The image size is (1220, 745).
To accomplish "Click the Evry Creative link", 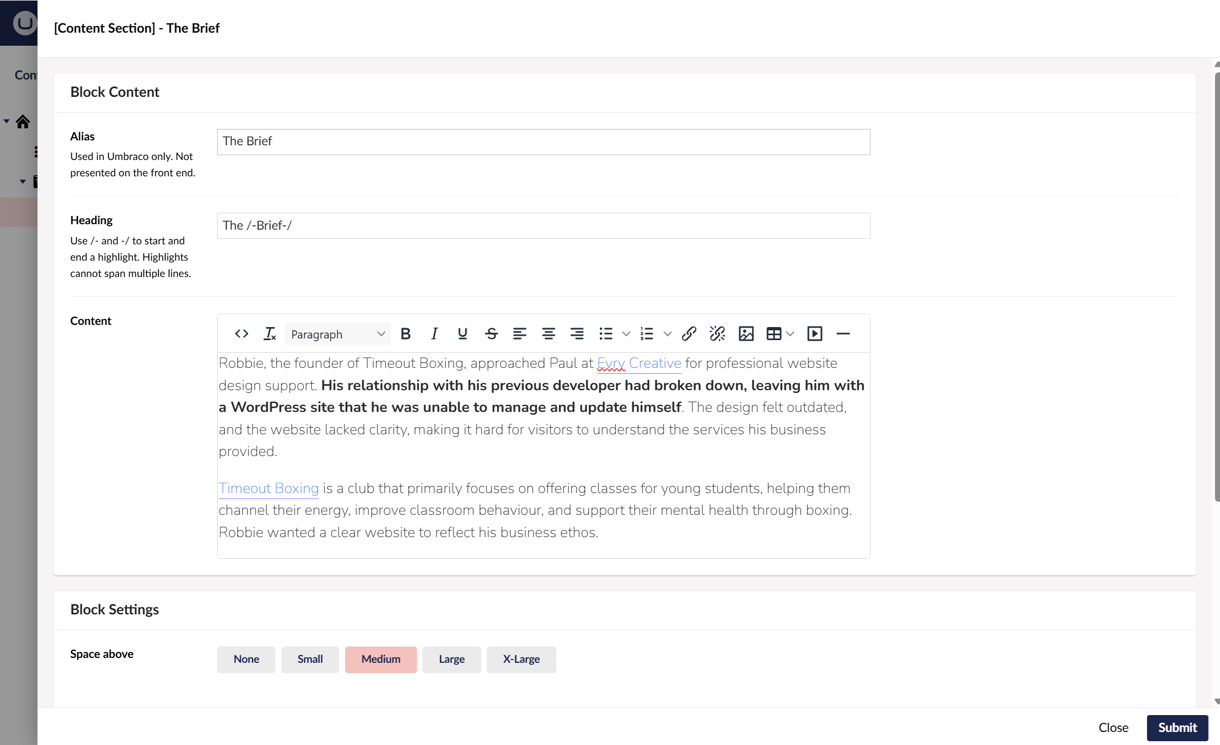I will (x=639, y=363).
